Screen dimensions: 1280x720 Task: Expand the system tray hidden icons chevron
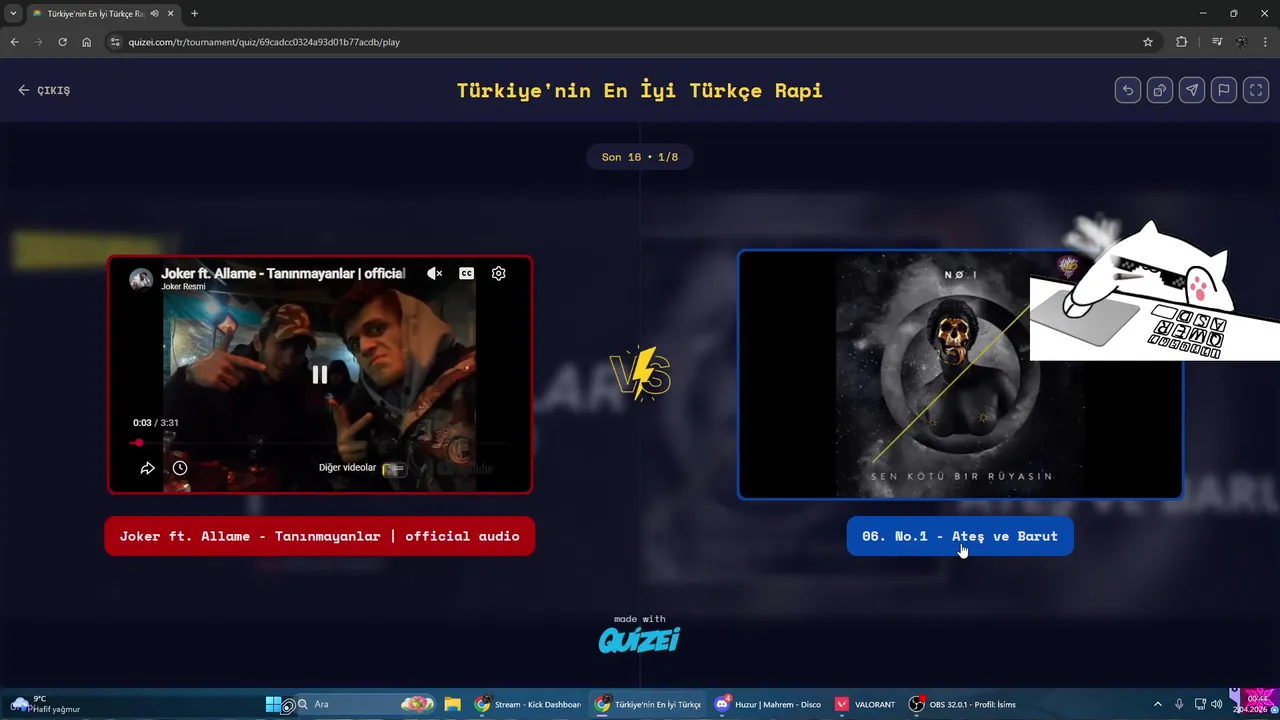[x=1158, y=704]
